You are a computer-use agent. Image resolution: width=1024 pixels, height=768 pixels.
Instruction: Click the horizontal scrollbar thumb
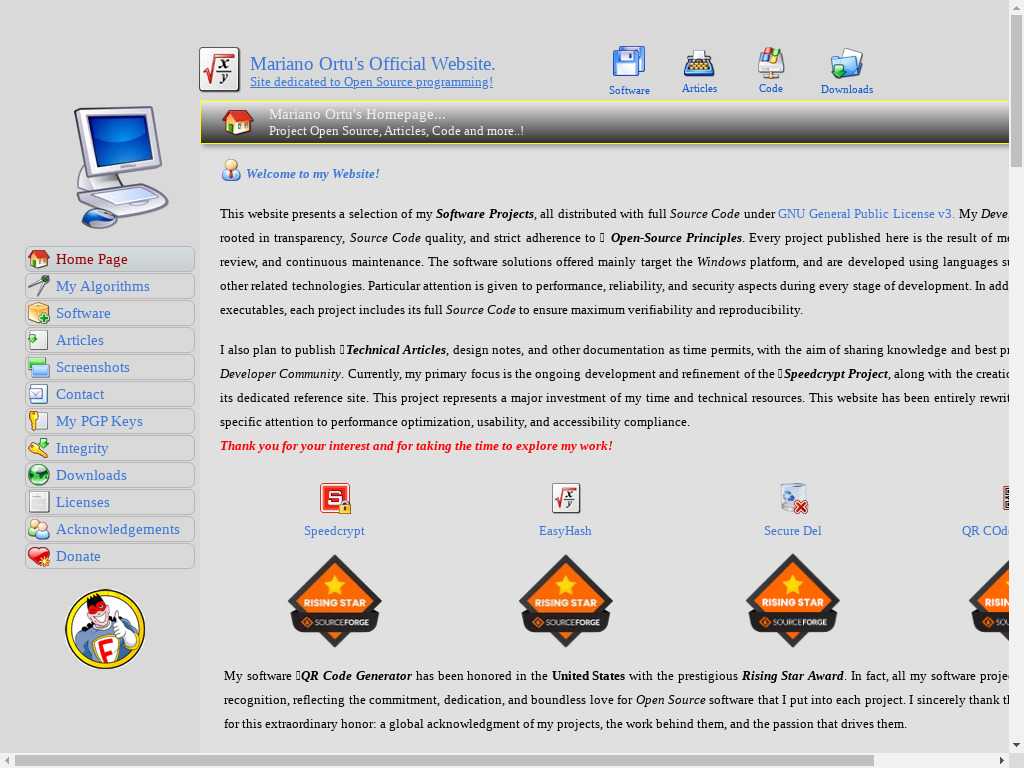(x=444, y=761)
